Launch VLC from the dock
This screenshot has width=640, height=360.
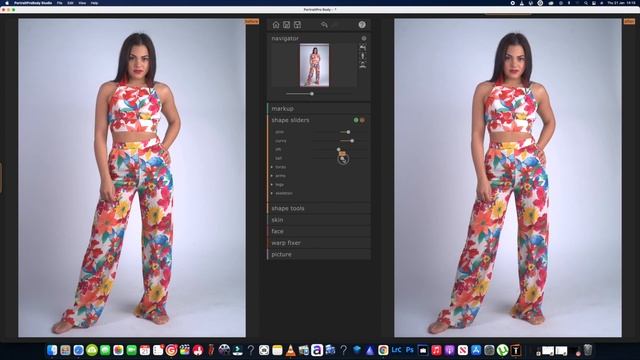291,350
